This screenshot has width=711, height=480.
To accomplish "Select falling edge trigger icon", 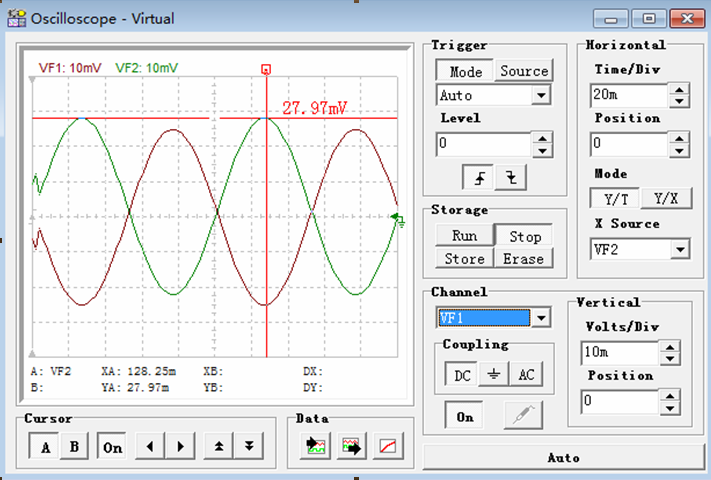I will [511, 177].
